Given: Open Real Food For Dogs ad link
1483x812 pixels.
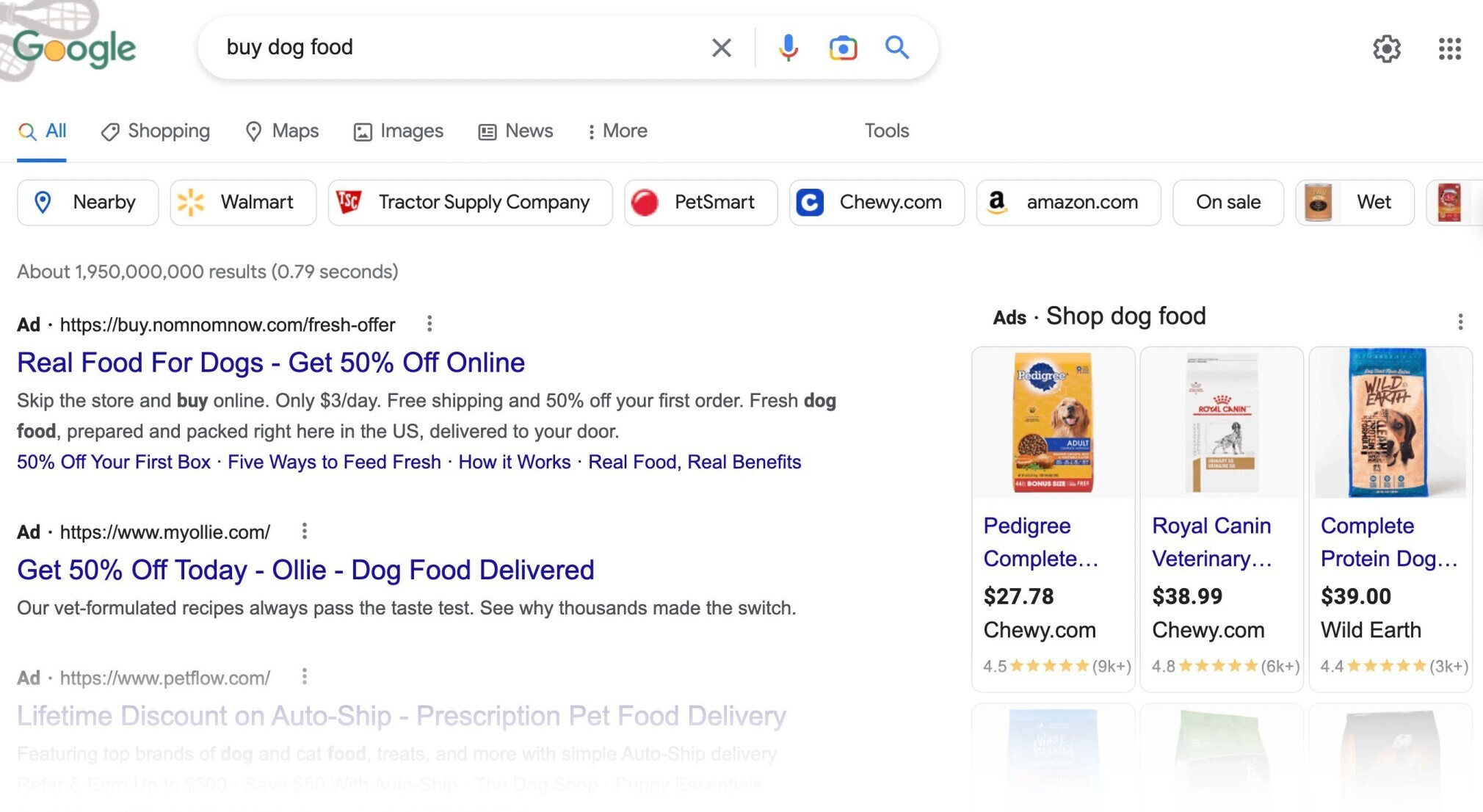Looking at the screenshot, I should [271, 363].
